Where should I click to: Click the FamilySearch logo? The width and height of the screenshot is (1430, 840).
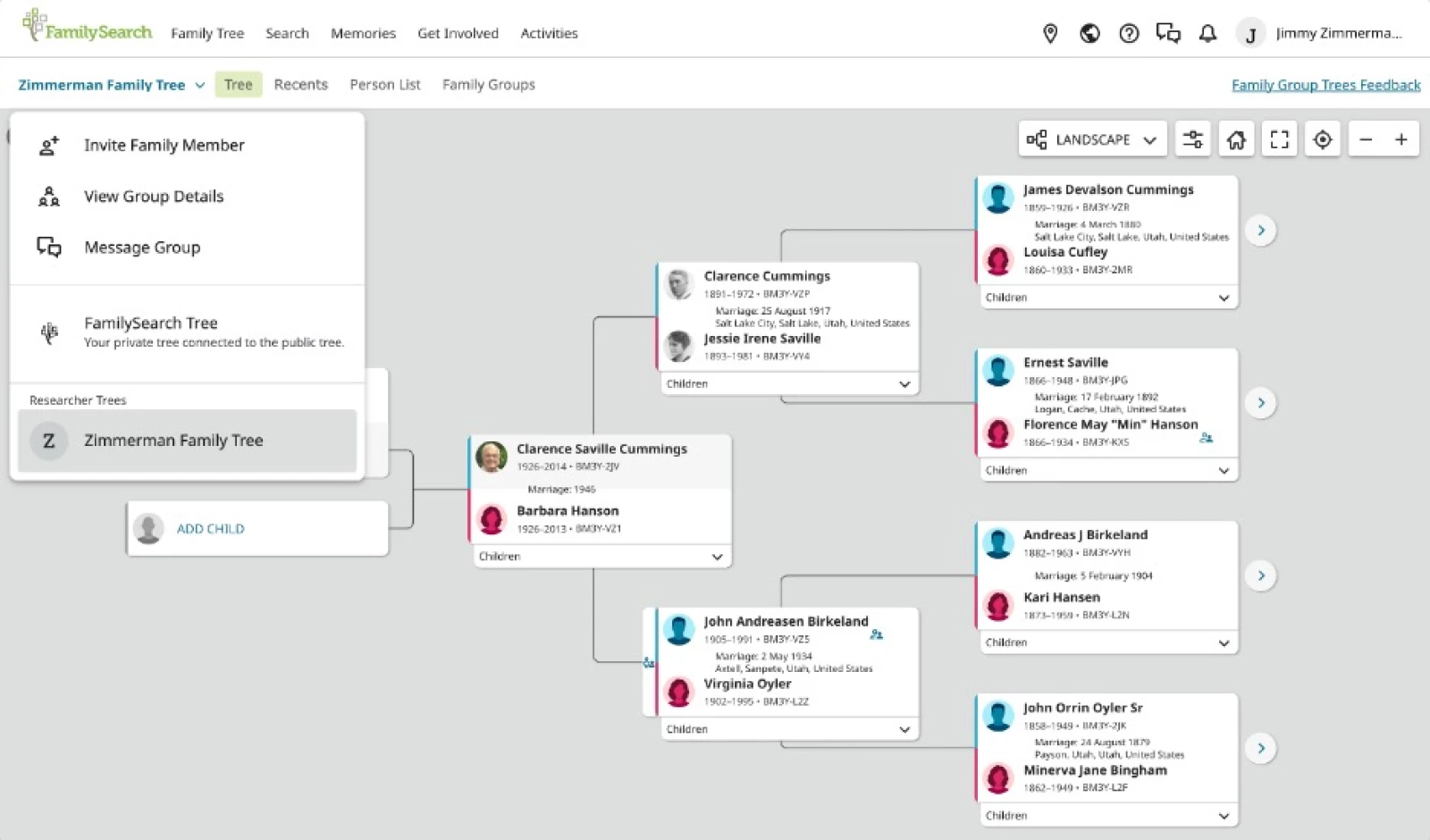click(87, 27)
